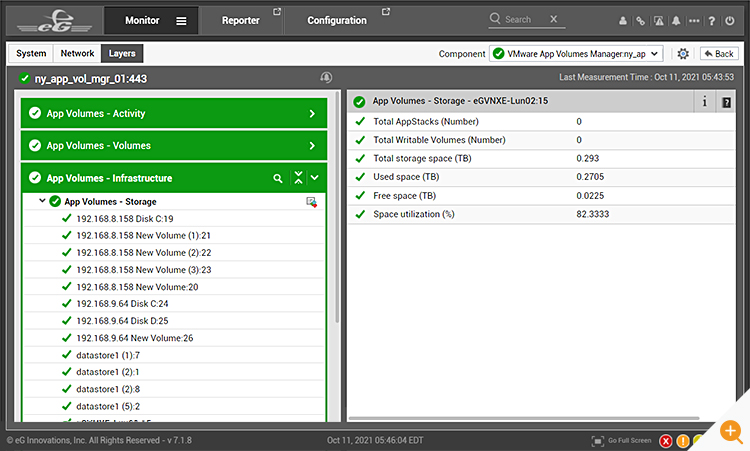Open the Component dropdown
This screenshot has height=451, width=750.
click(x=576, y=54)
